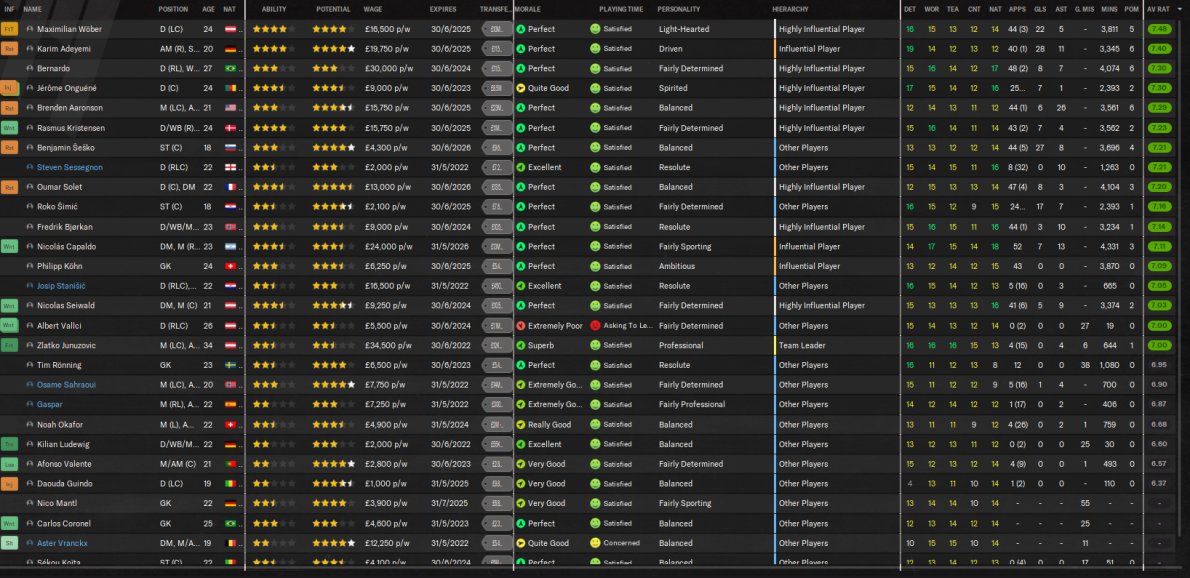The width and height of the screenshot is (1190, 578).
Task: Open Brenden Aaronson's player profile
Action: pos(70,108)
